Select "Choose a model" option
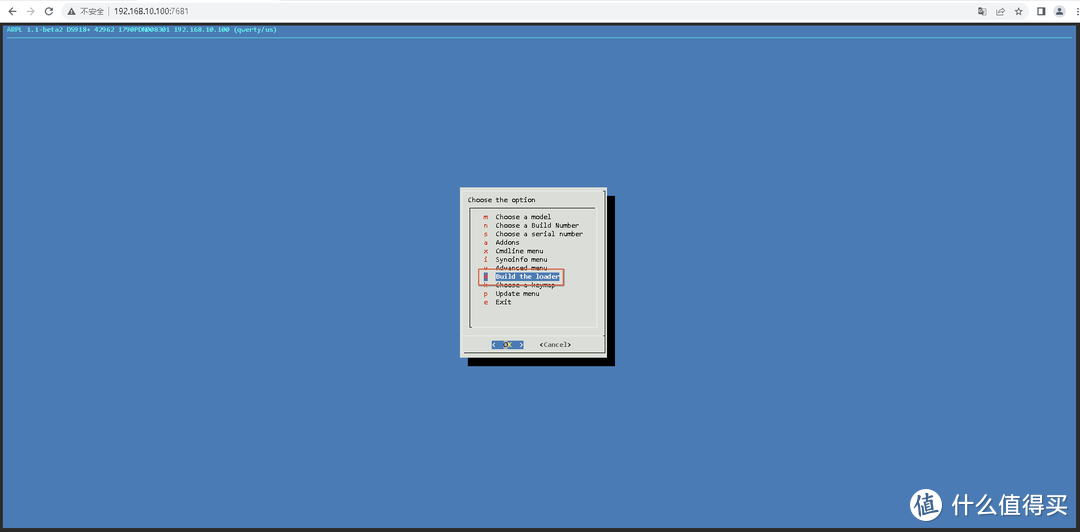This screenshot has width=1080, height=532. point(522,217)
